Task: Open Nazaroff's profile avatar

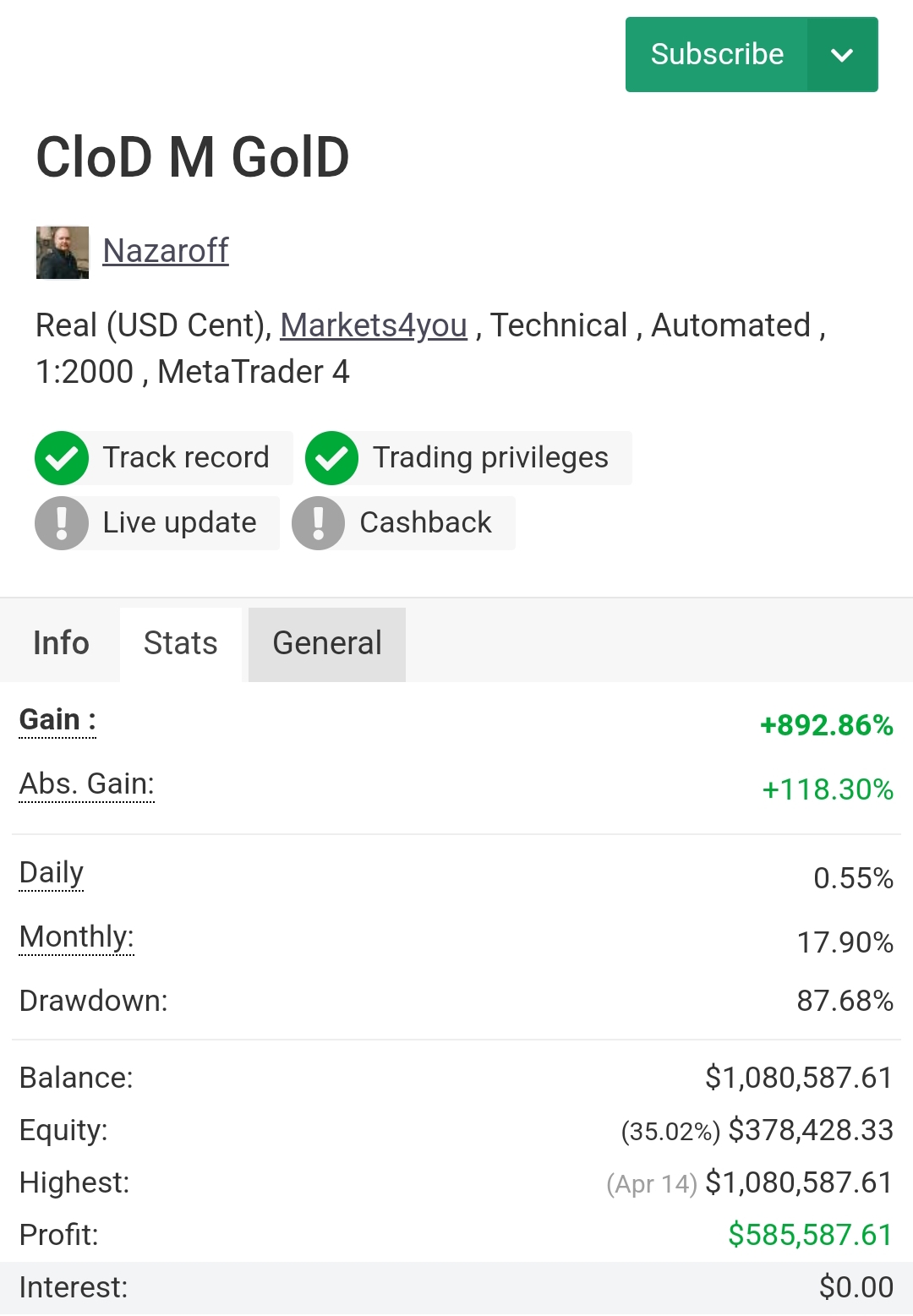Action: [x=63, y=252]
